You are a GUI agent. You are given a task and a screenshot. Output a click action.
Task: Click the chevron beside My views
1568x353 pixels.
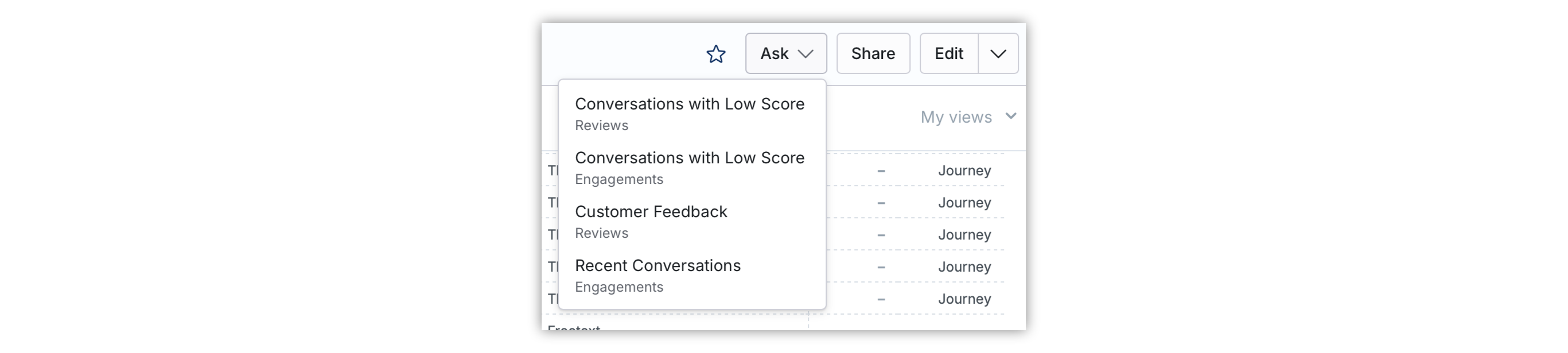(x=1010, y=116)
